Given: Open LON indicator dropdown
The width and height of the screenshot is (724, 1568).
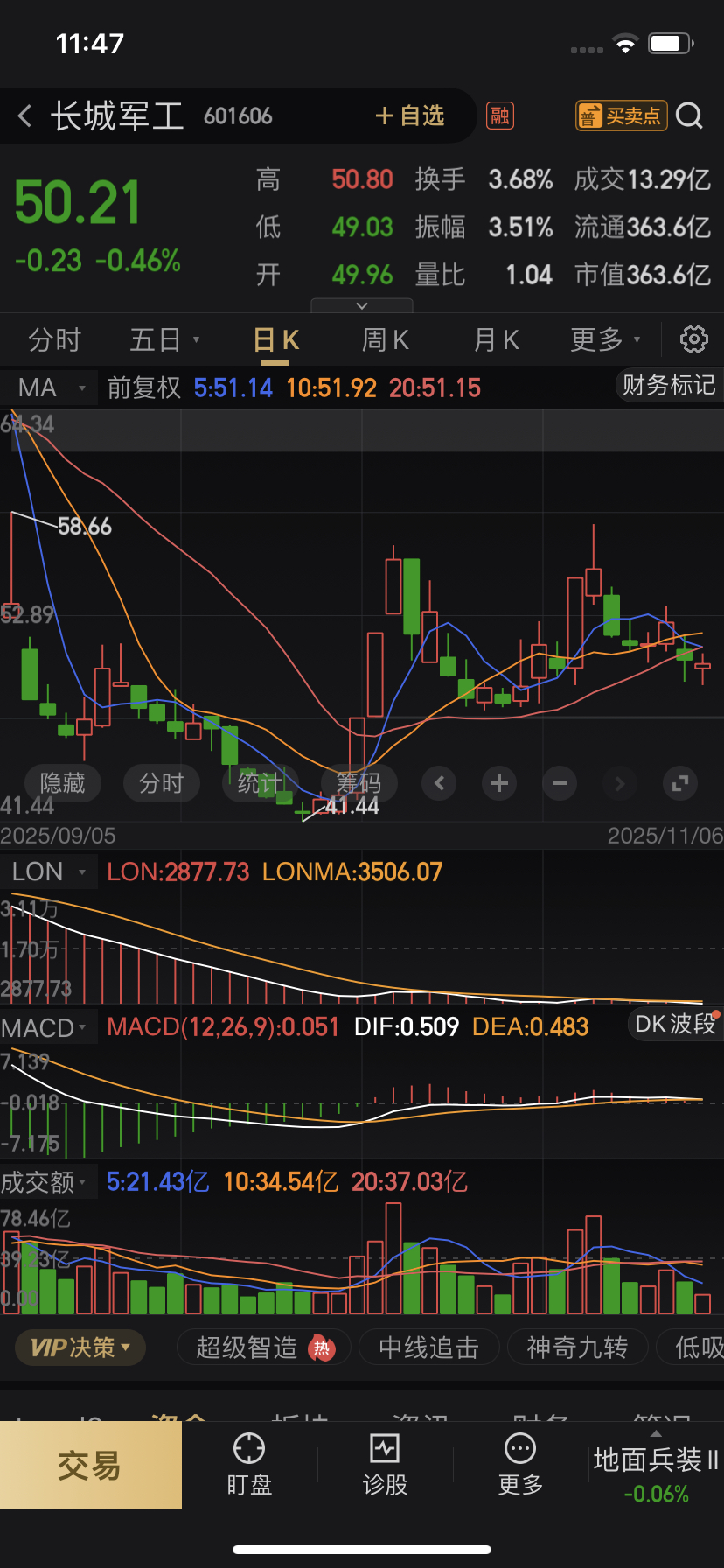Looking at the screenshot, I should point(49,871).
